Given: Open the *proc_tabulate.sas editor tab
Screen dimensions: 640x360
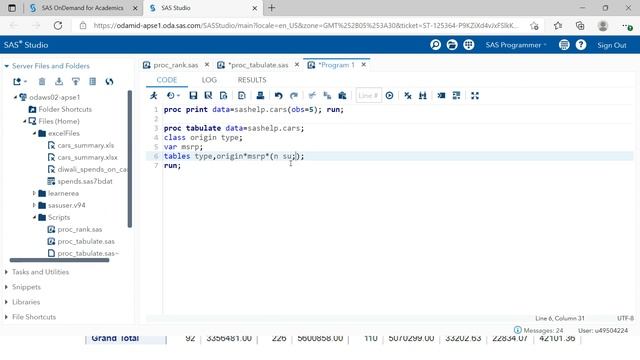Looking at the screenshot, I should (x=258, y=65).
